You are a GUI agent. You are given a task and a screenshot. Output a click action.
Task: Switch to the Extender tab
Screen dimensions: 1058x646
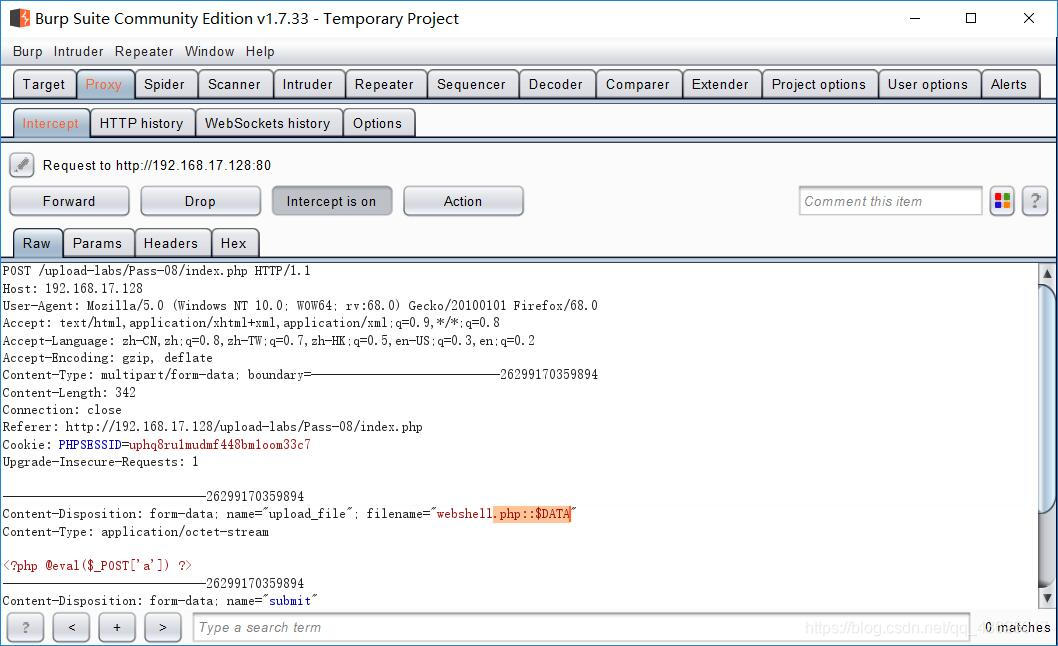click(720, 84)
